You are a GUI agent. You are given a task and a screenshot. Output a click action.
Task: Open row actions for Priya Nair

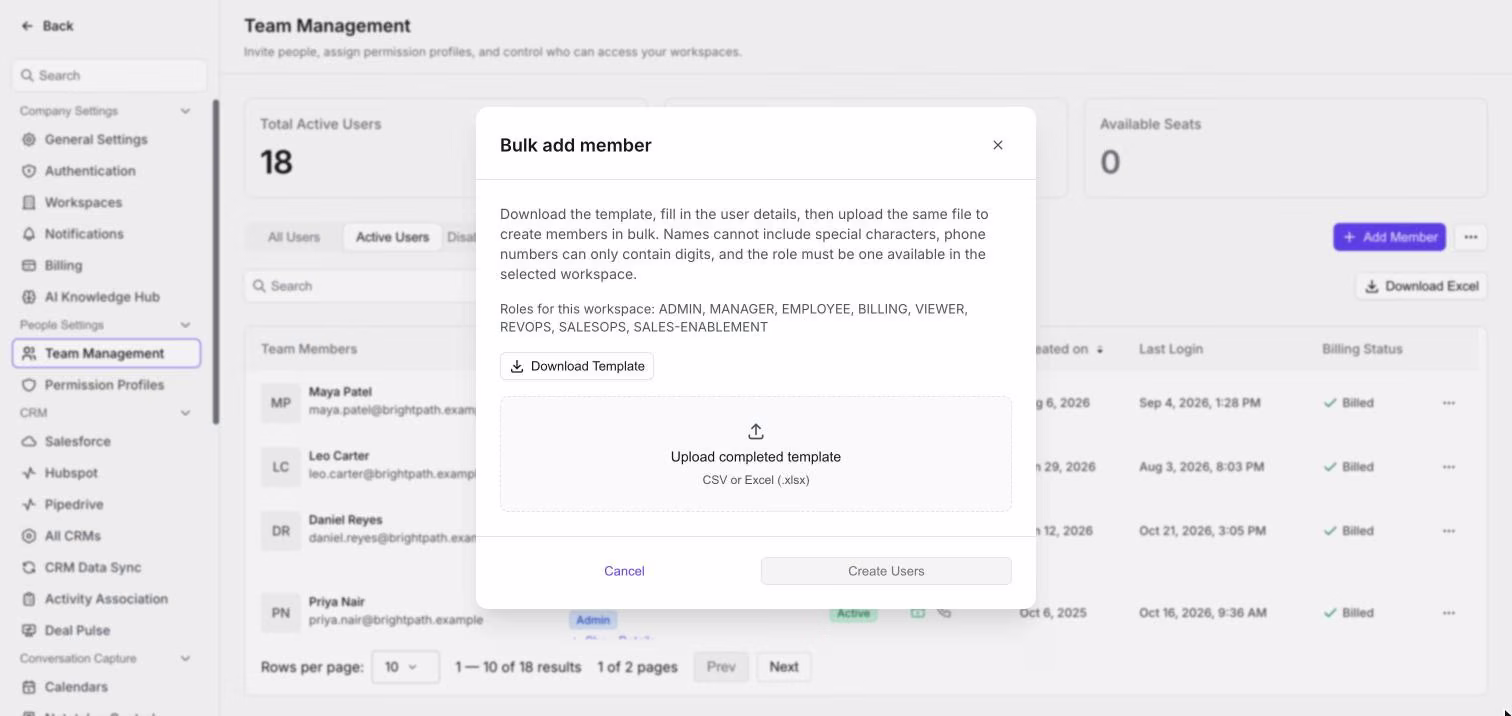click(1449, 613)
